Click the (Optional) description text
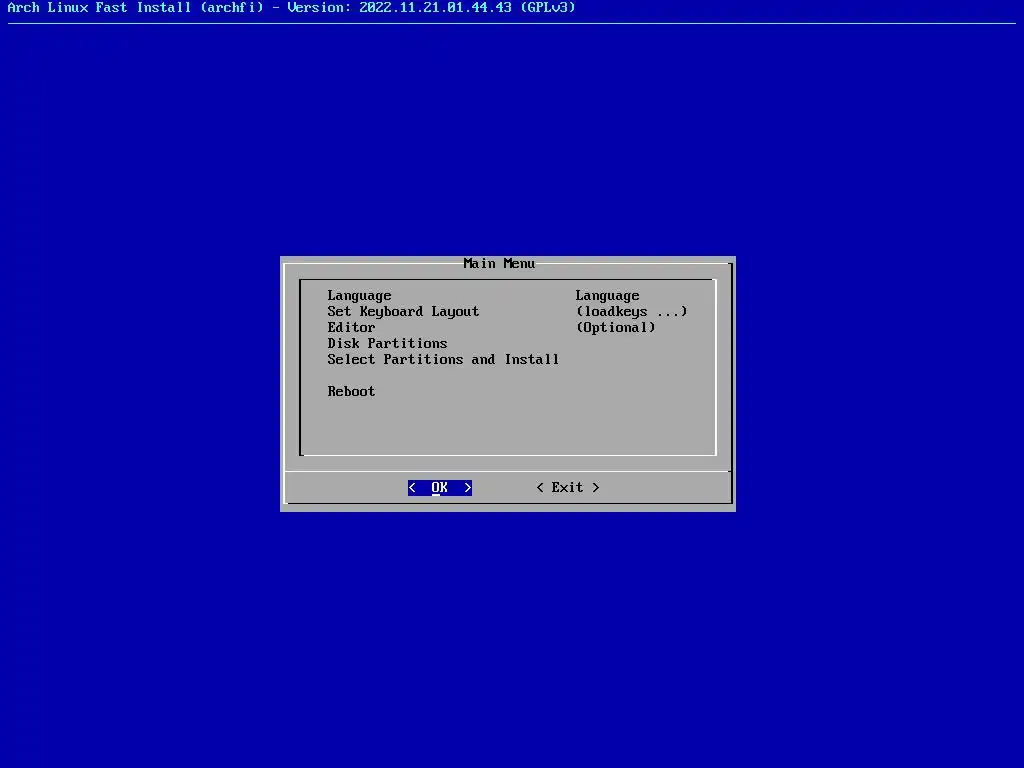Image resolution: width=1024 pixels, height=768 pixels. click(615, 327)
